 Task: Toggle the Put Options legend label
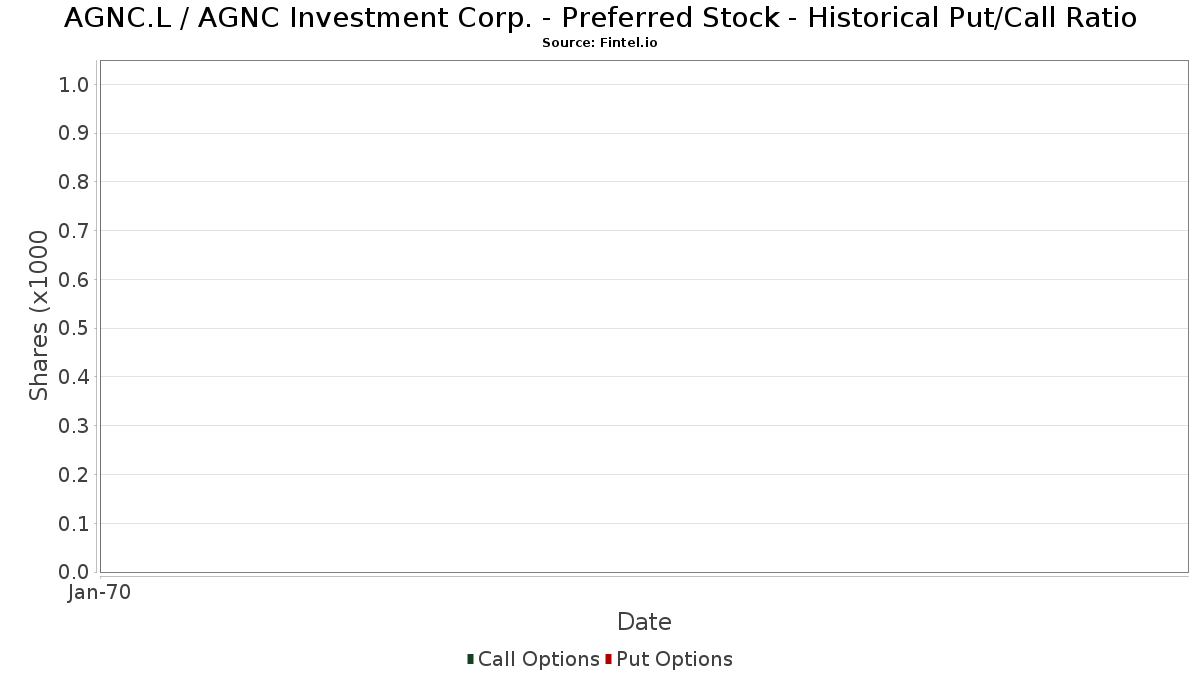pos(674,659)
